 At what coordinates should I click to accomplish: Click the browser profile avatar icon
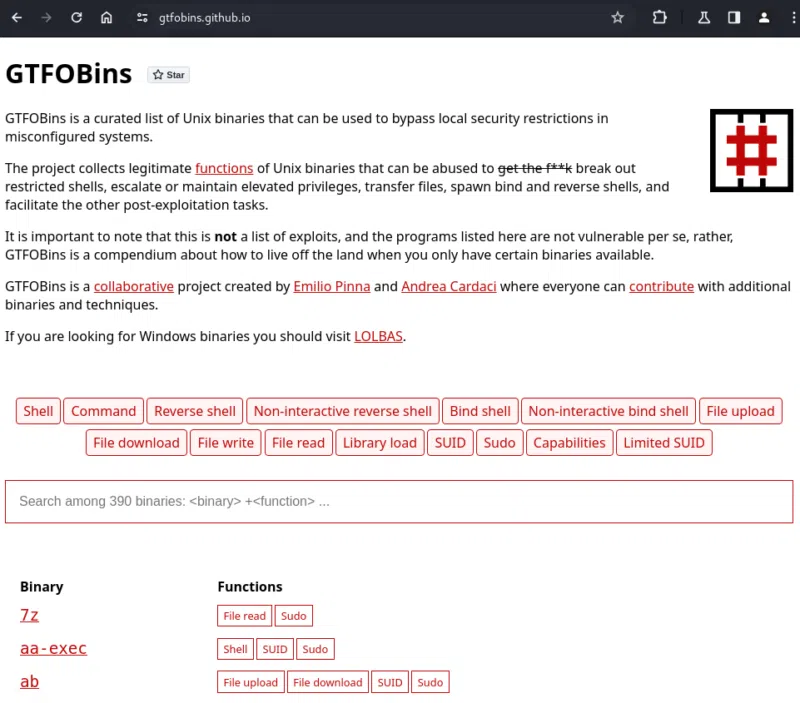pos(763,17)
